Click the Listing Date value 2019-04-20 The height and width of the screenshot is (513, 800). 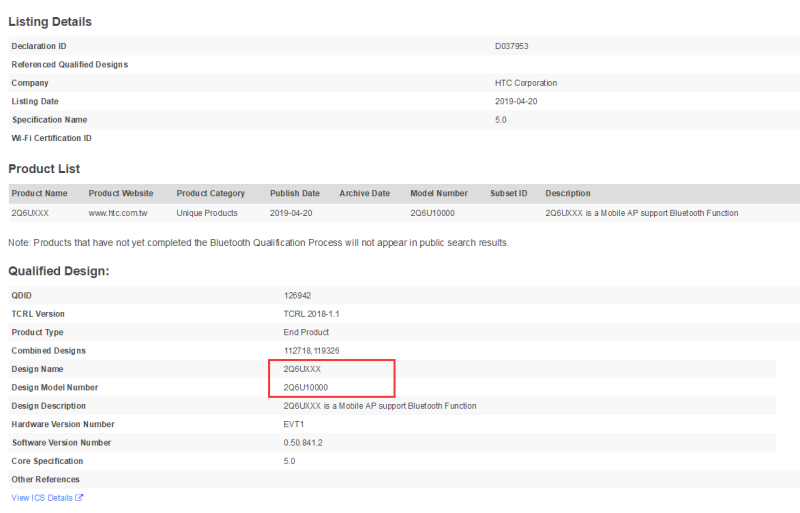(x=516, y=101)
